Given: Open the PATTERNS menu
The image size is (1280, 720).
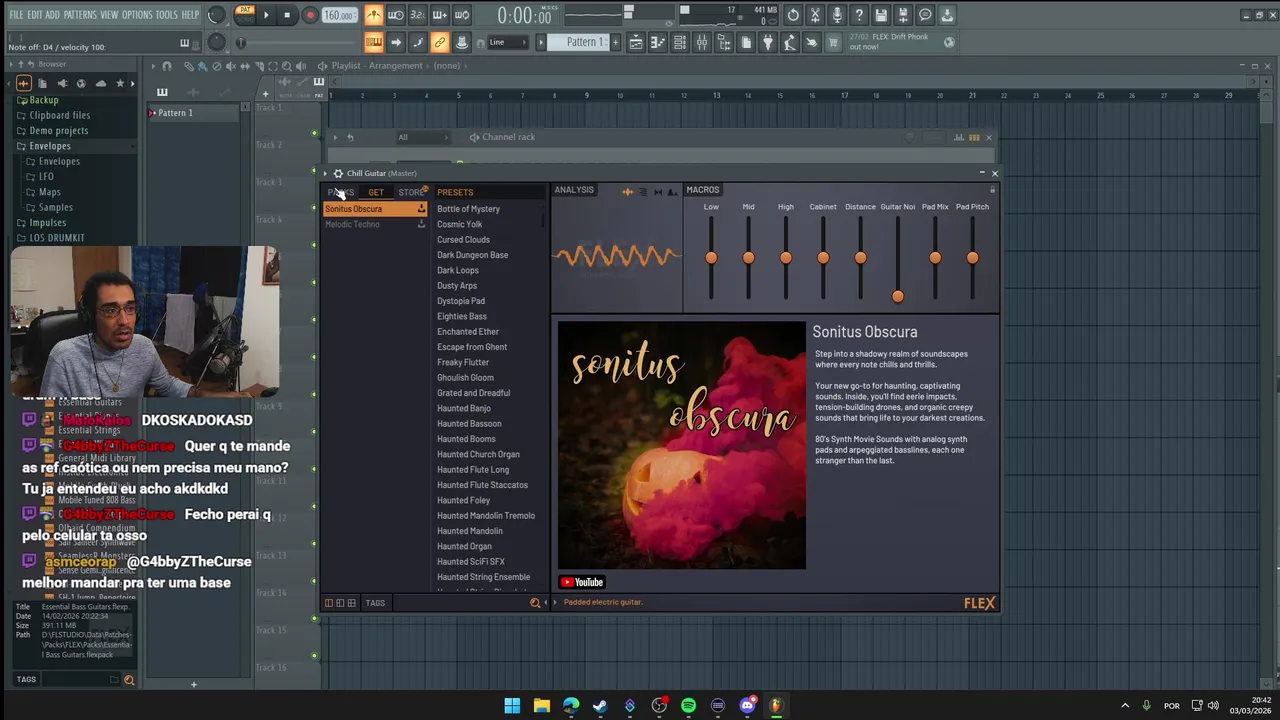Looking at the screenshot, I should coord(80,15).
